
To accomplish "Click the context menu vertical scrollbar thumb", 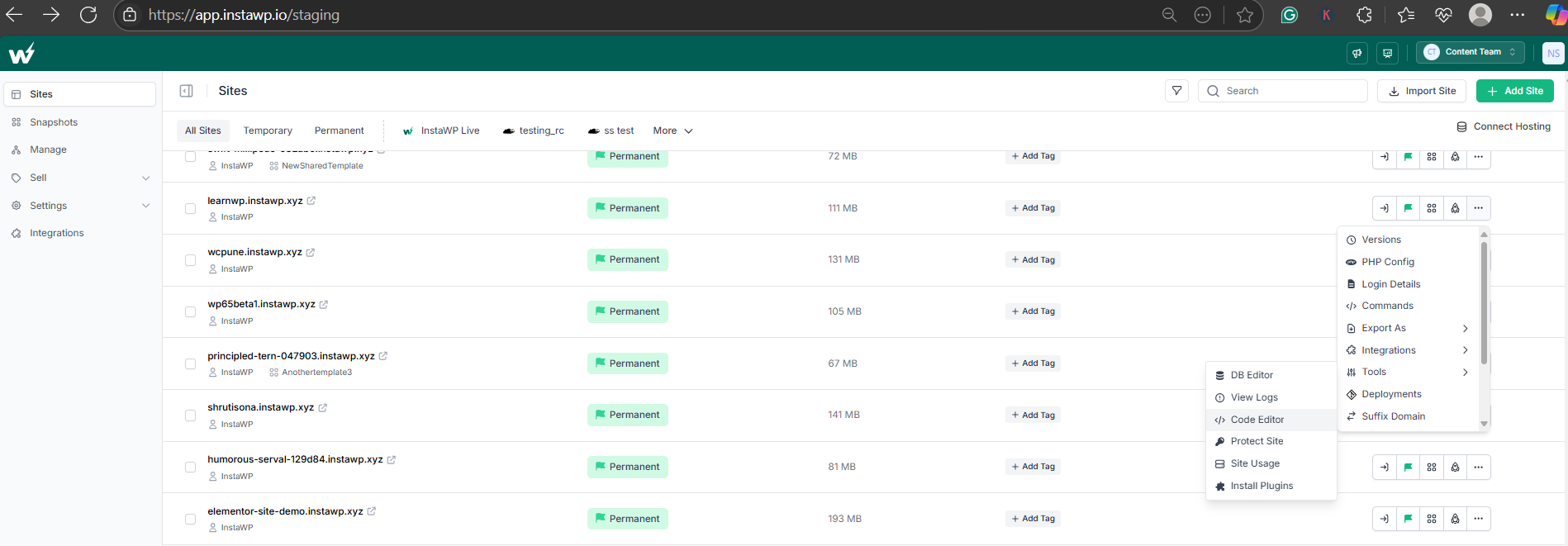I will coord(1484,303).
